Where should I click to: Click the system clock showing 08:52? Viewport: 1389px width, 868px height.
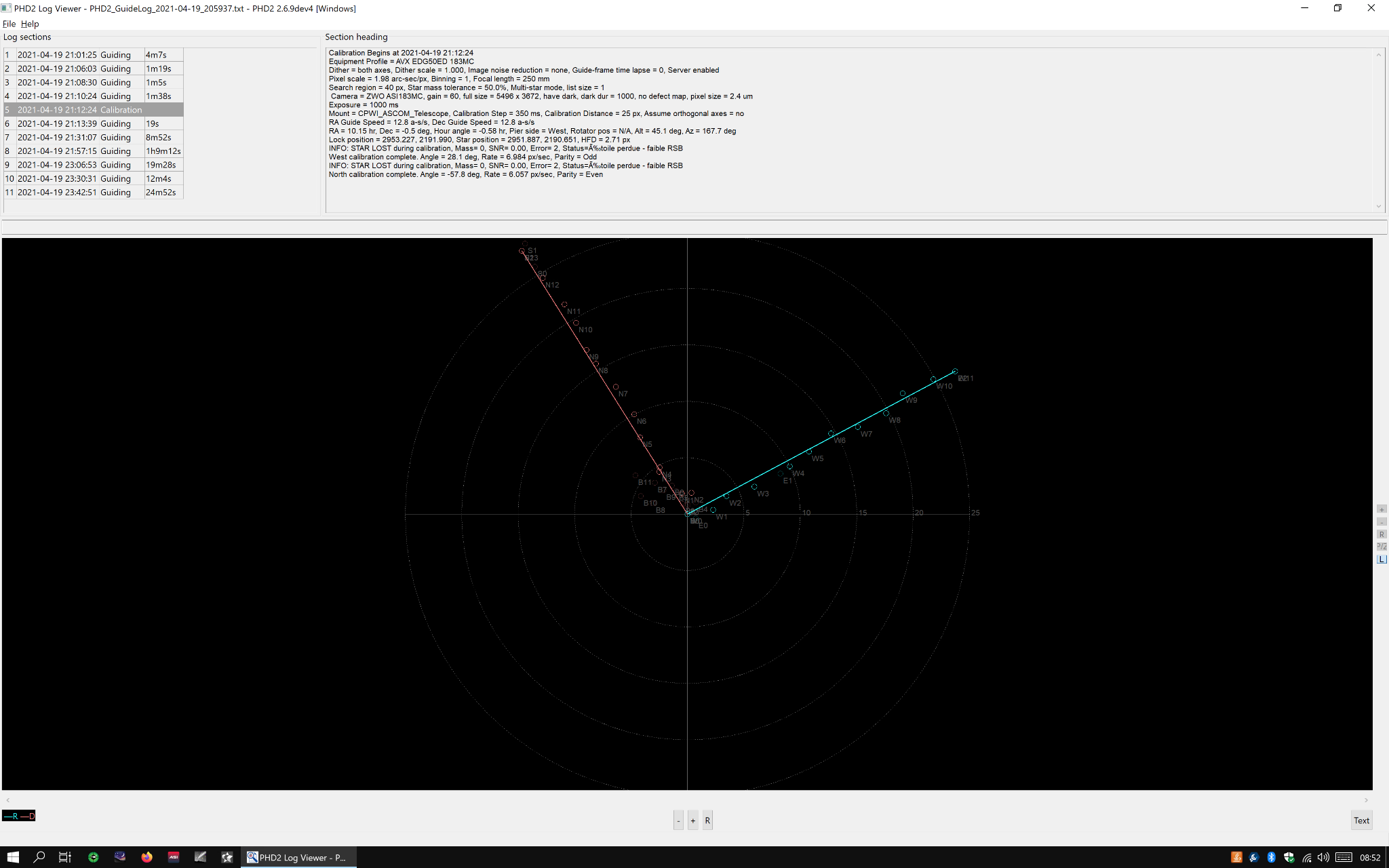click(1370, 857)
